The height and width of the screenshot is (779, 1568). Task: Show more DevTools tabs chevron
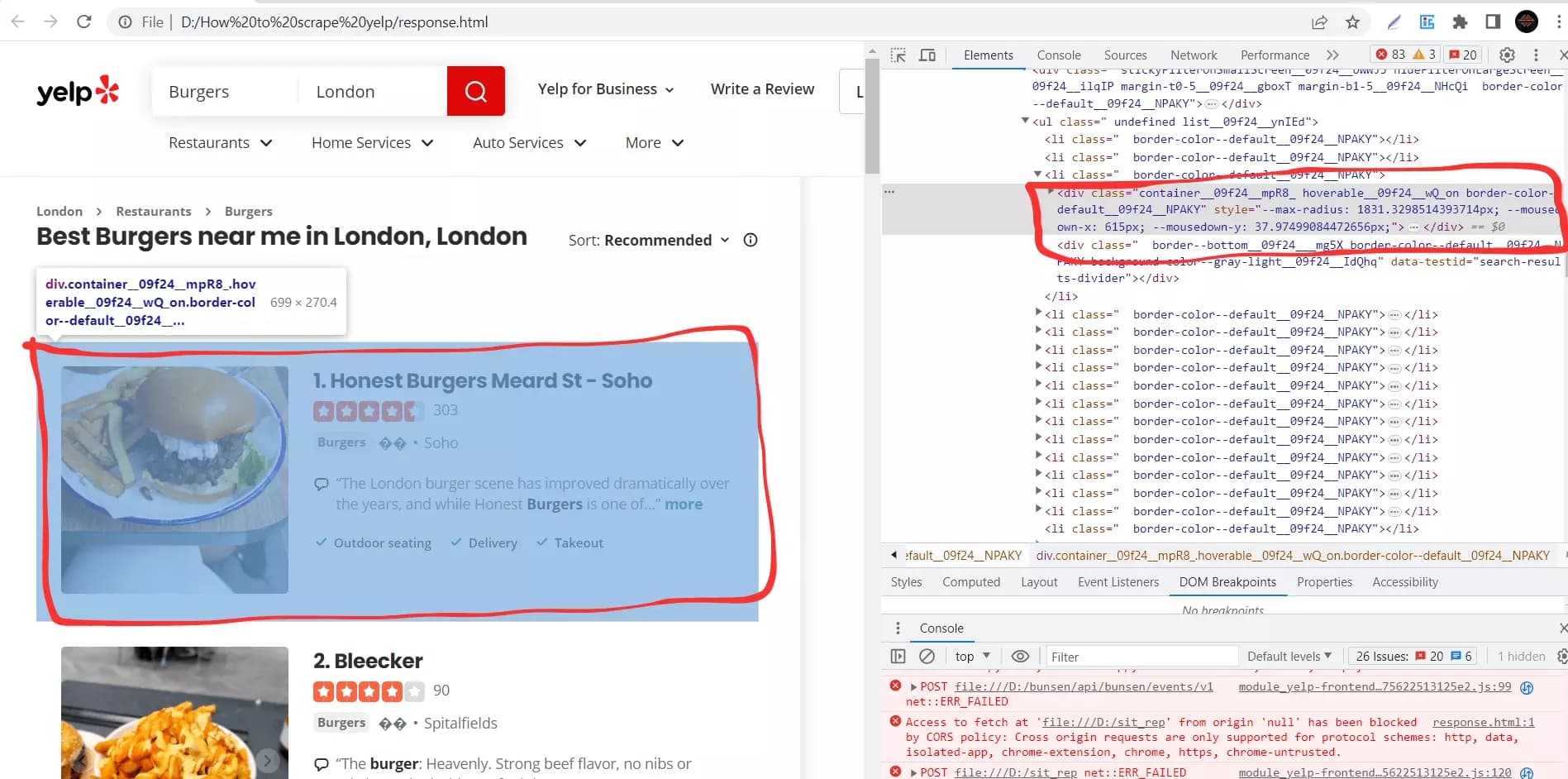(x=1332, y=55)
